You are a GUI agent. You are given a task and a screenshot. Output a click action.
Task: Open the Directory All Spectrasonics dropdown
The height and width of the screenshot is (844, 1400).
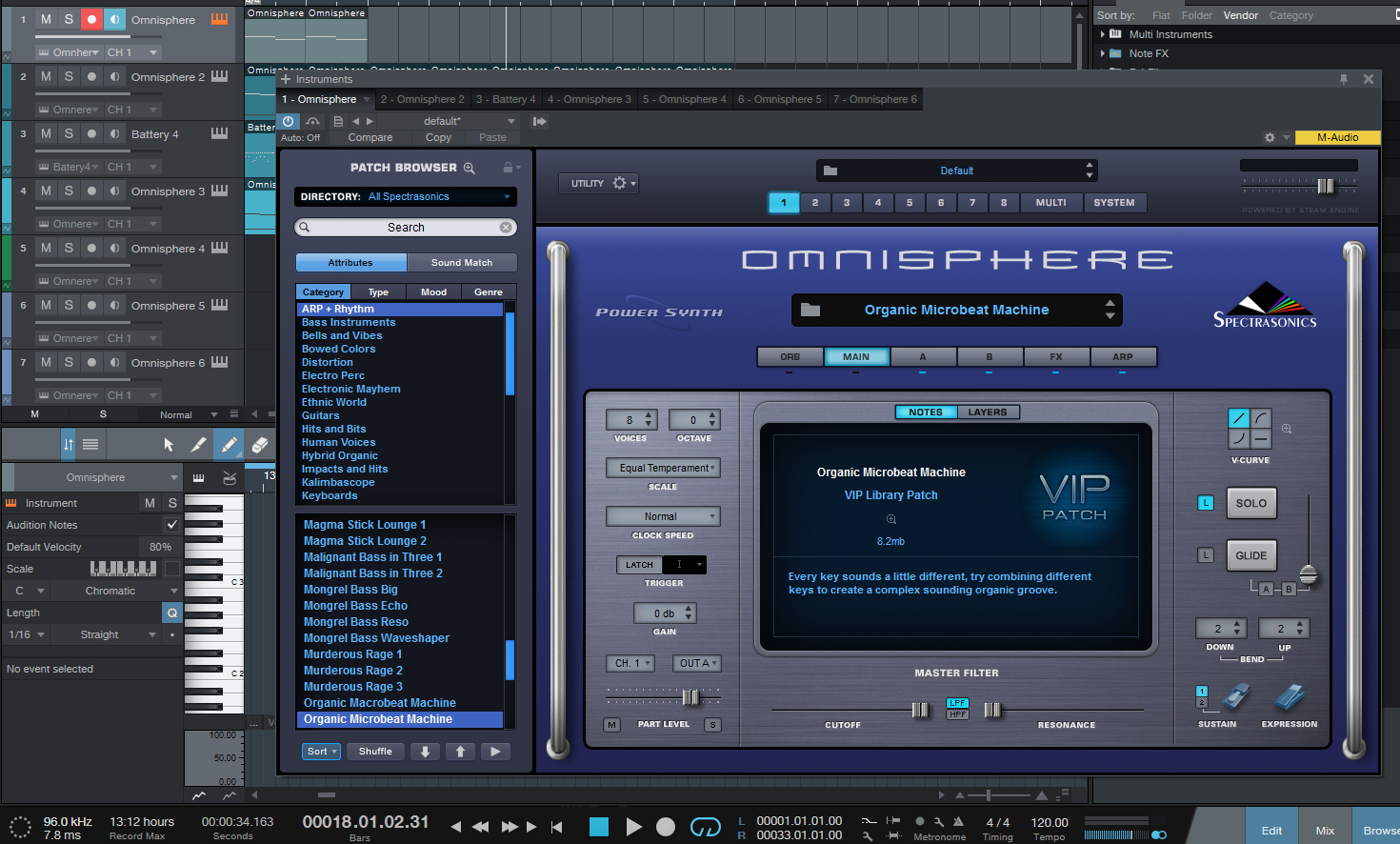[406, 196]
